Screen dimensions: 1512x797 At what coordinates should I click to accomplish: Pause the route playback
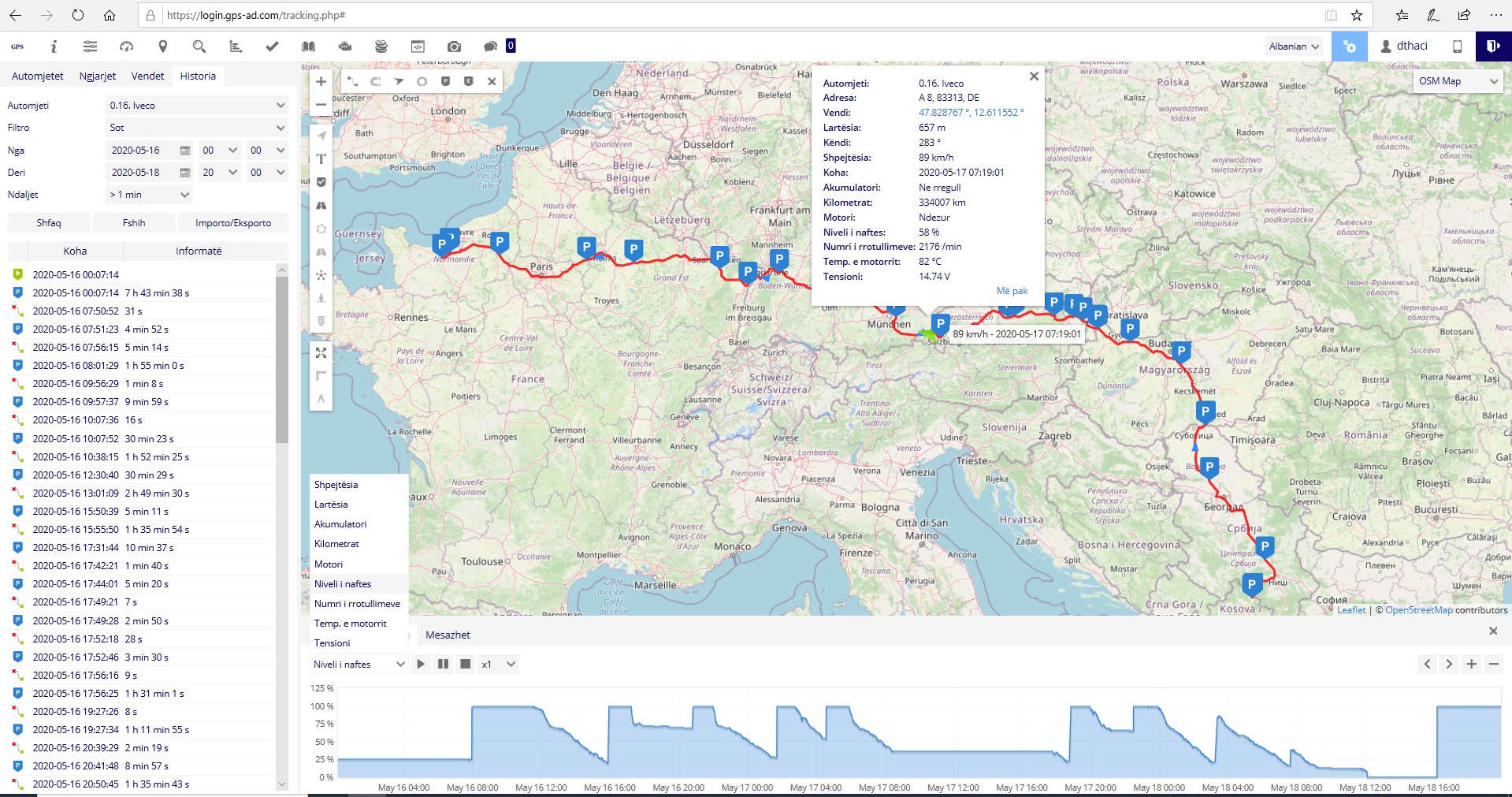444,665
